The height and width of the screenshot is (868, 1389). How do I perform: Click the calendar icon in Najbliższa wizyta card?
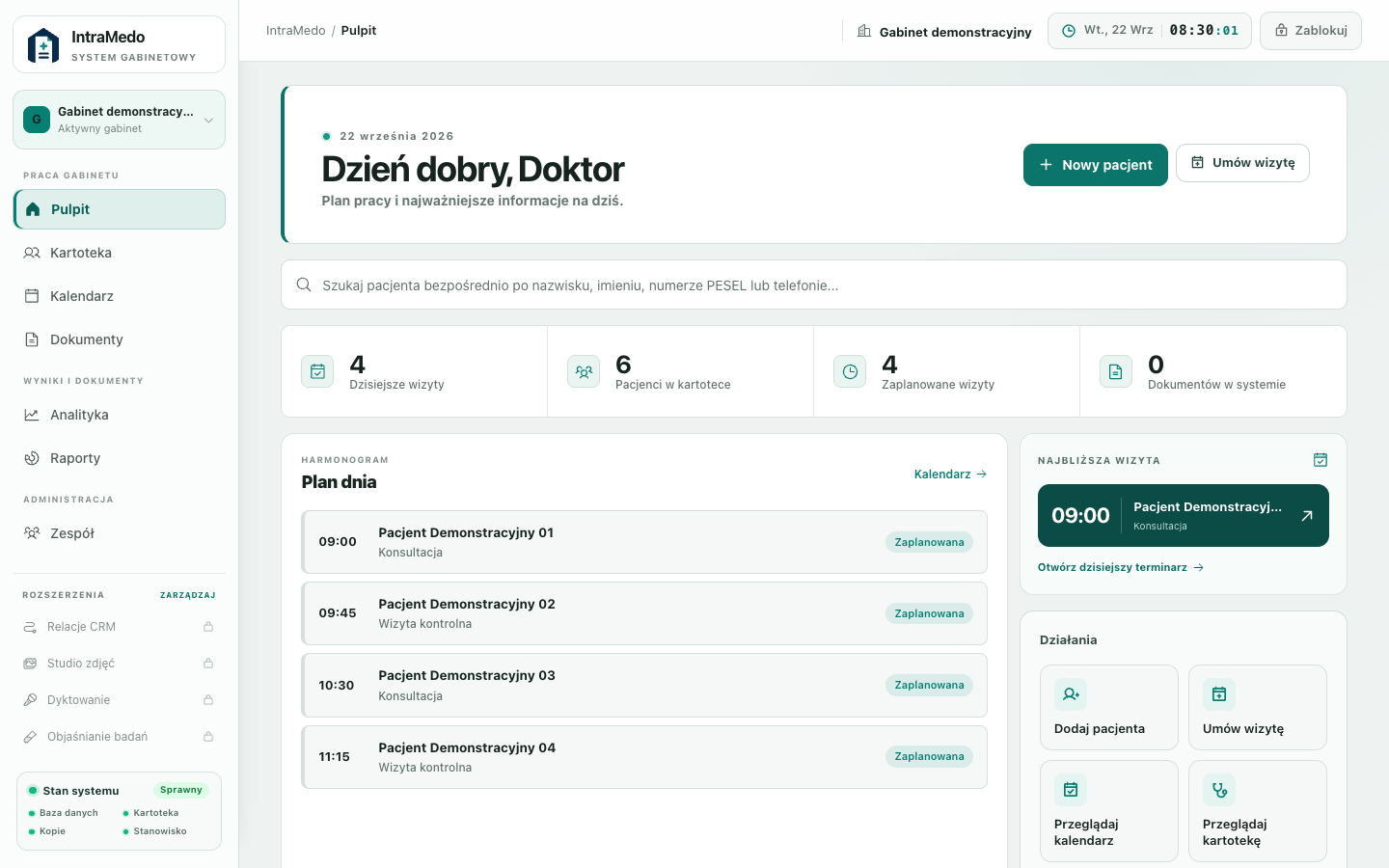(x=1321, y=460)
